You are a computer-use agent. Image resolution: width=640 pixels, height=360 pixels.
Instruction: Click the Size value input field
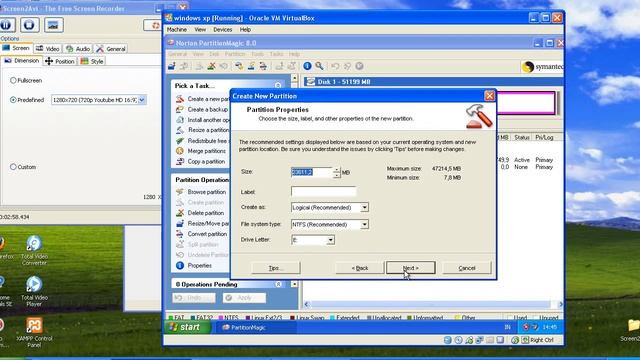[x=311, y=172]
